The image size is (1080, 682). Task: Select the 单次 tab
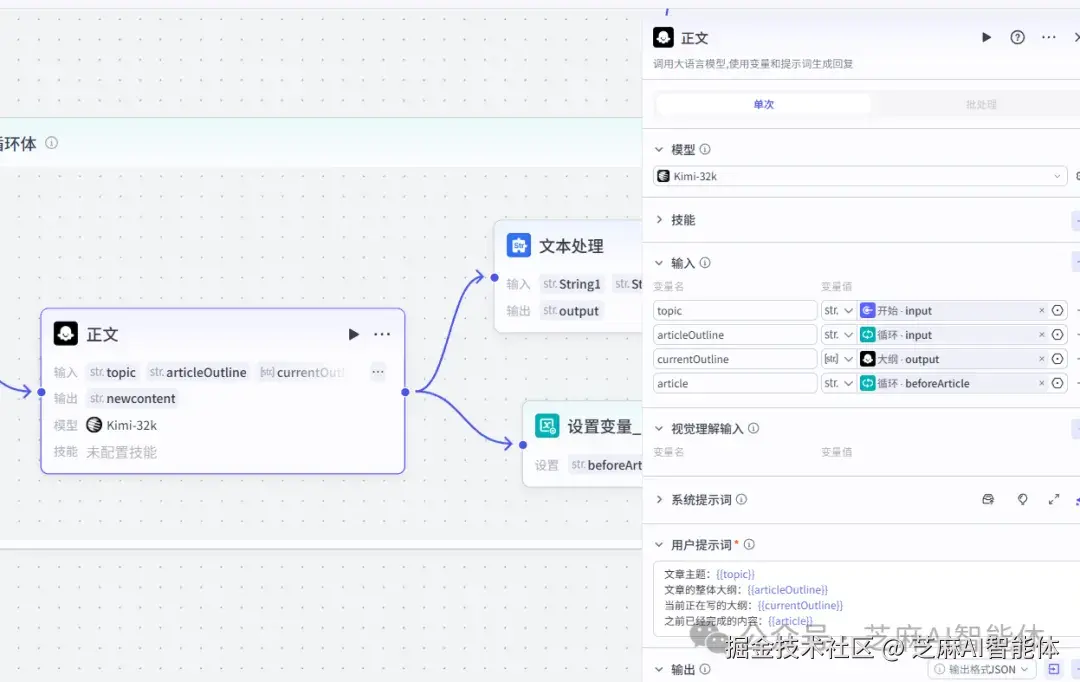pos(766,104)
